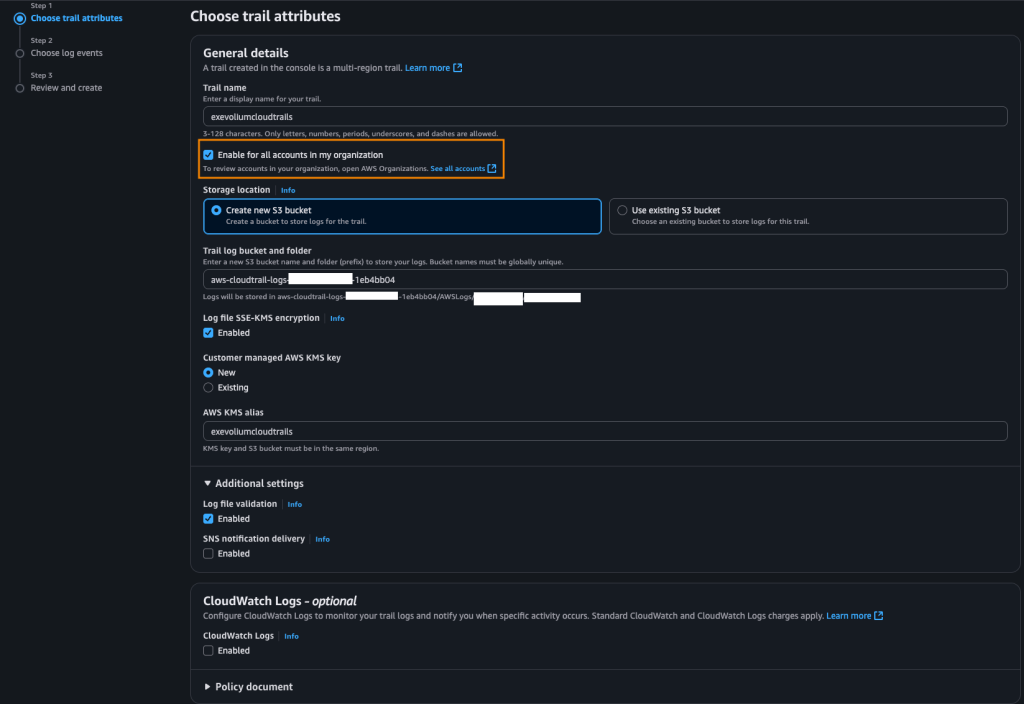Collapse the Additional settings section
Screen dimensions: 1024x704
tap(208, 484)
